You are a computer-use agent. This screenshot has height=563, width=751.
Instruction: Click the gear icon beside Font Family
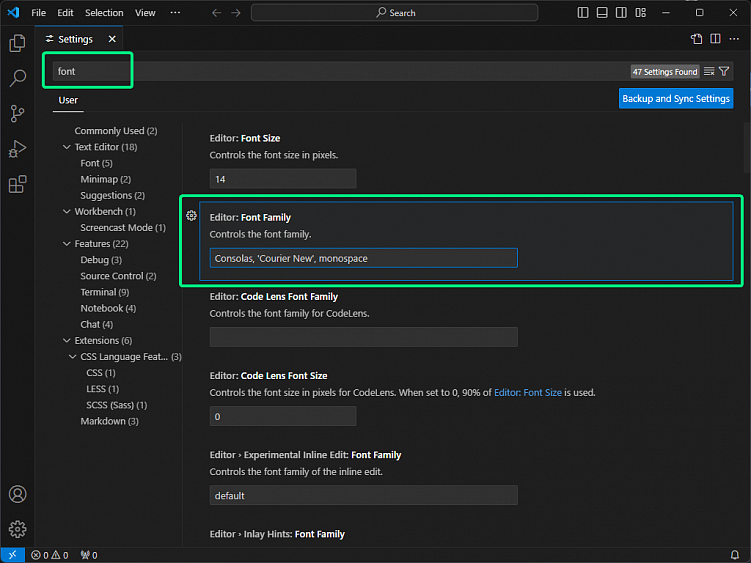click(x=191, y=216)
